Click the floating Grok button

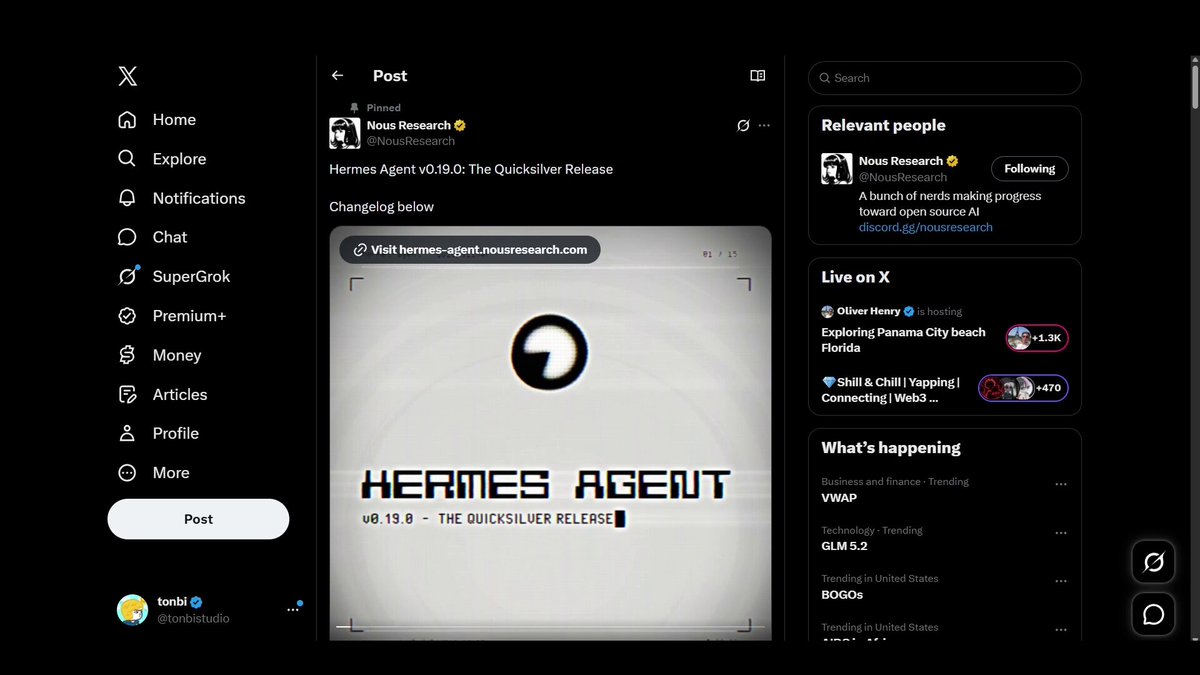tap(1153, 563)
